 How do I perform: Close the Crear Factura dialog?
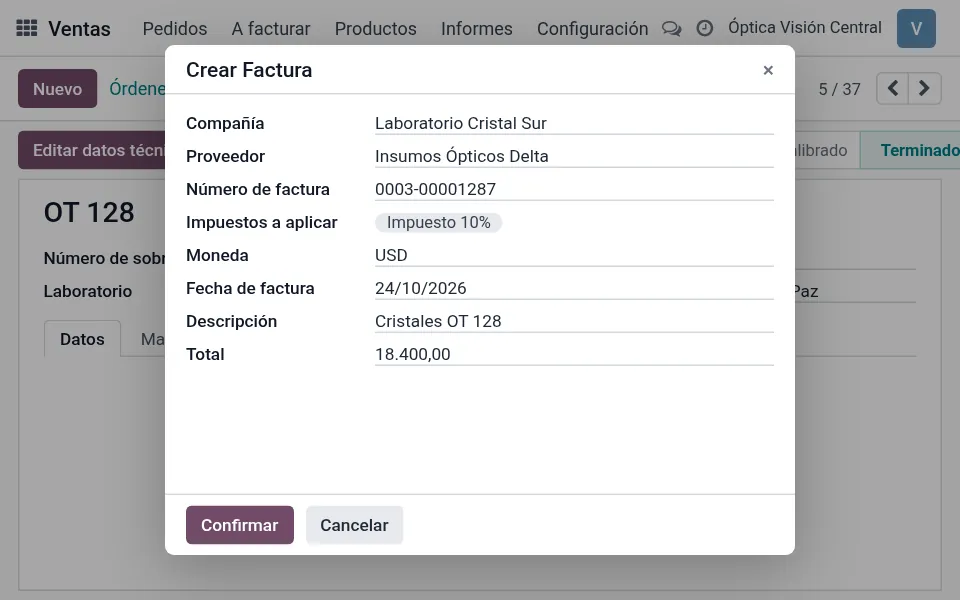768,70
